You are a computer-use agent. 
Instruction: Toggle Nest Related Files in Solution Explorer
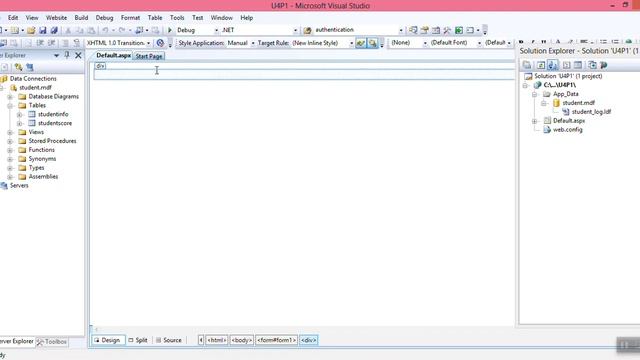point(553,65)
